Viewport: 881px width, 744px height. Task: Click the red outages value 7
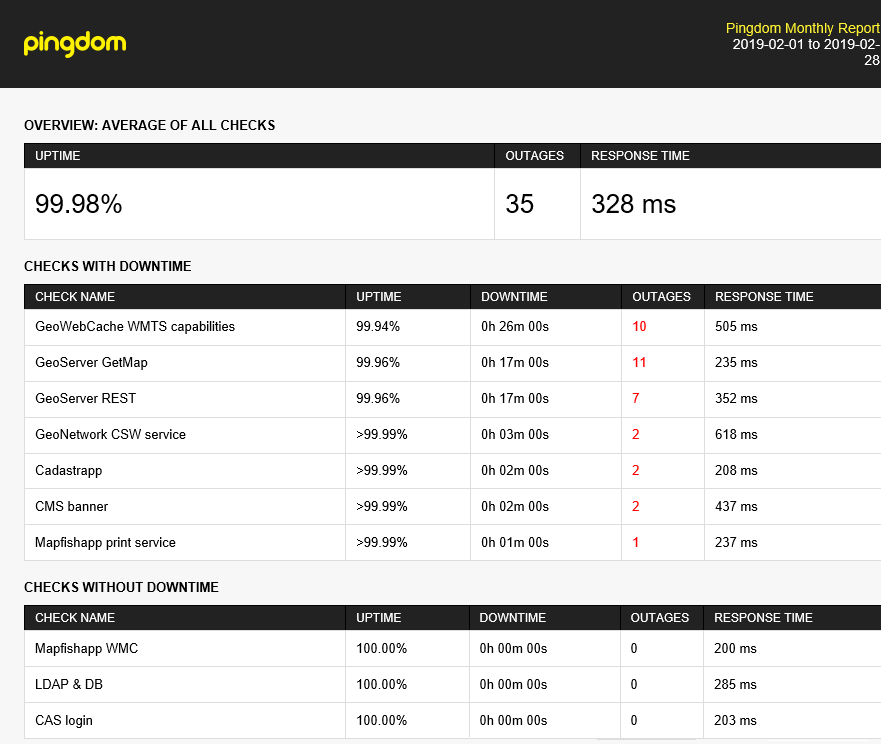coord(635,398)
